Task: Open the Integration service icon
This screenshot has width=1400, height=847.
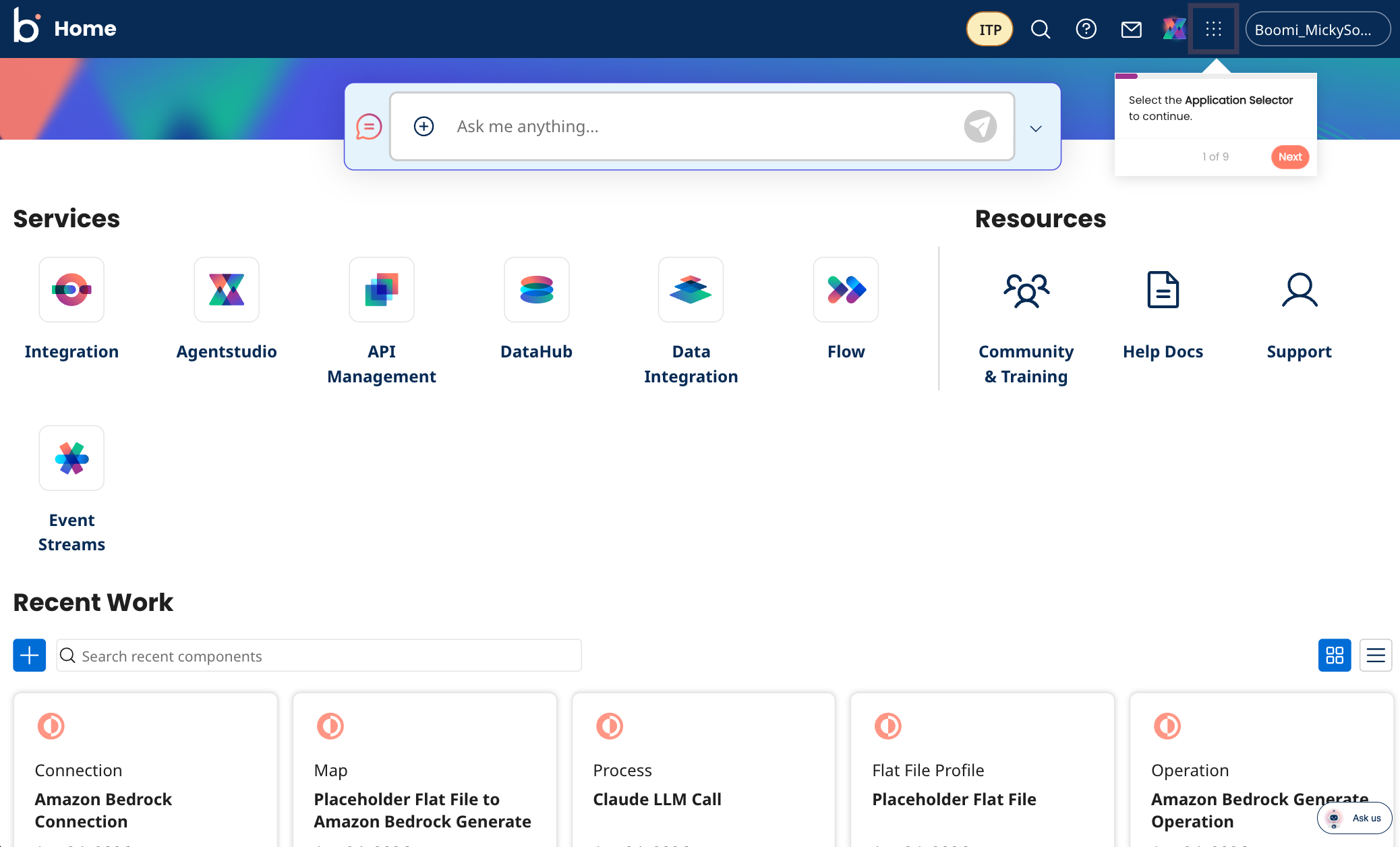Action: pyautogui.click(x=71, y=289)
